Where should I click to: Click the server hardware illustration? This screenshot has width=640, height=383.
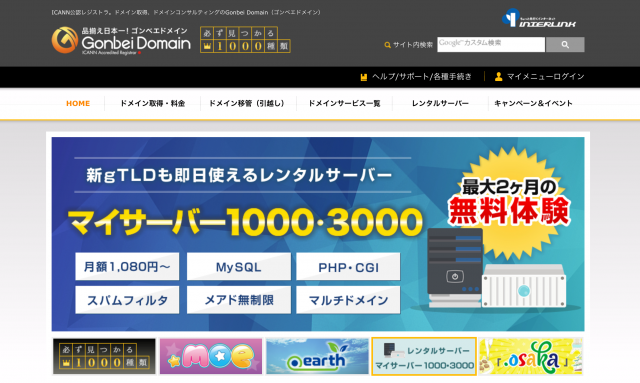point(496,268)
